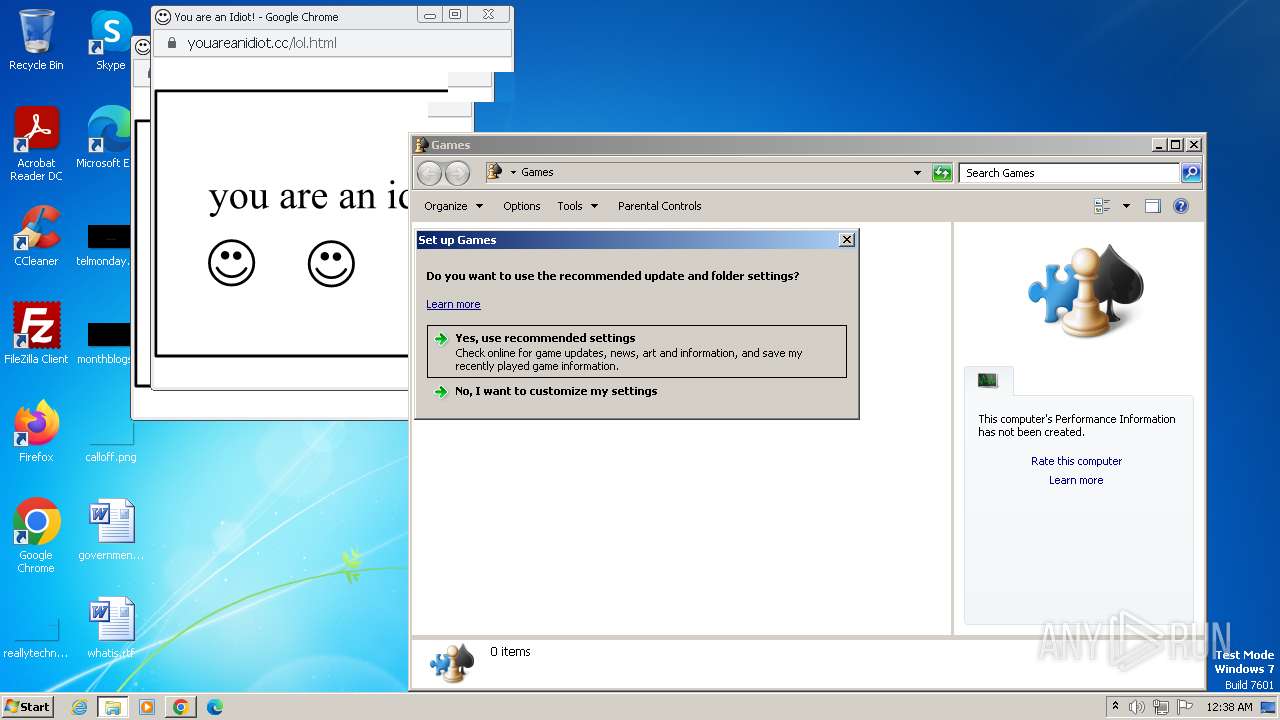Viewport: 1280px width, 720px height.
Task: Open Internet Explorer from the taskbar
Action: [79, 707]
